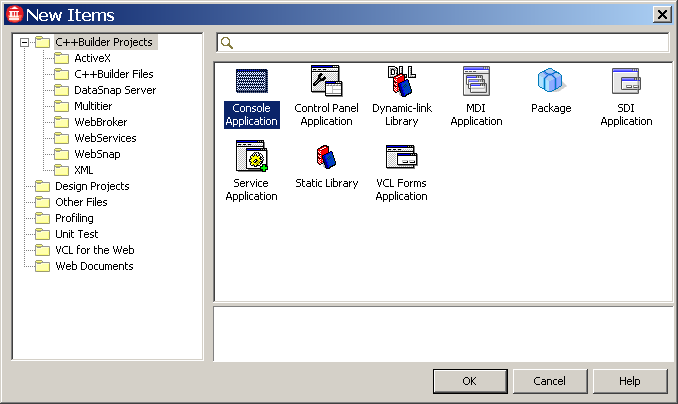Image resolution: width=678 pixels, height=404 pixels.
Task: Open the WebSnap category
Action: (97, 154)
